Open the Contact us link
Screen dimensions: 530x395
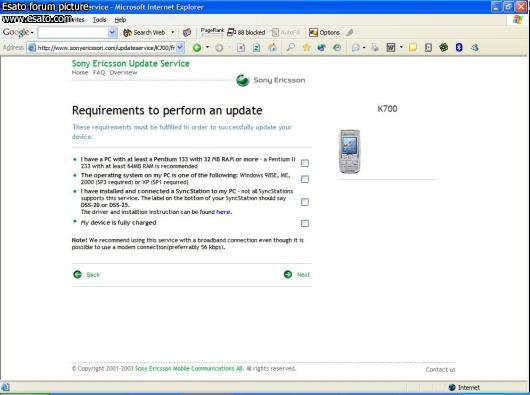point(440,369)
